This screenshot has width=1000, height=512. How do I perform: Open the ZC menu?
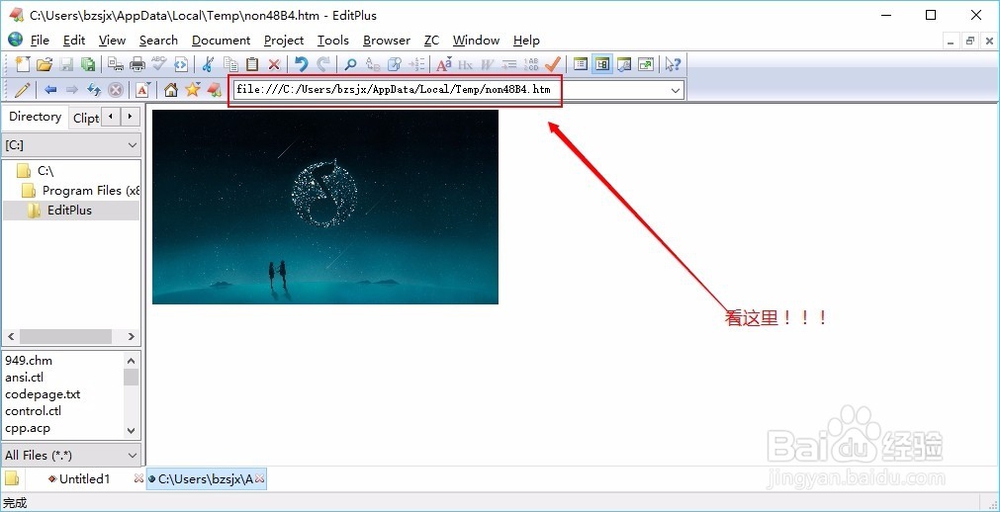pyautogui.click(x=432, y=40)
